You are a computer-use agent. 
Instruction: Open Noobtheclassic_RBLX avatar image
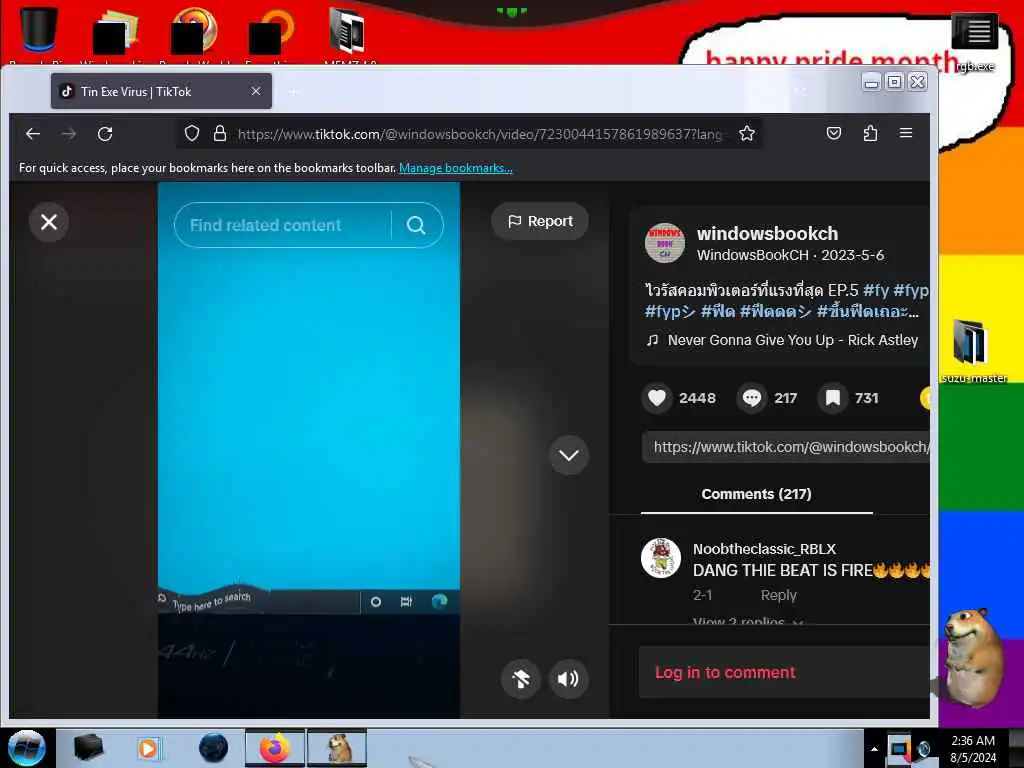point(661,558)
